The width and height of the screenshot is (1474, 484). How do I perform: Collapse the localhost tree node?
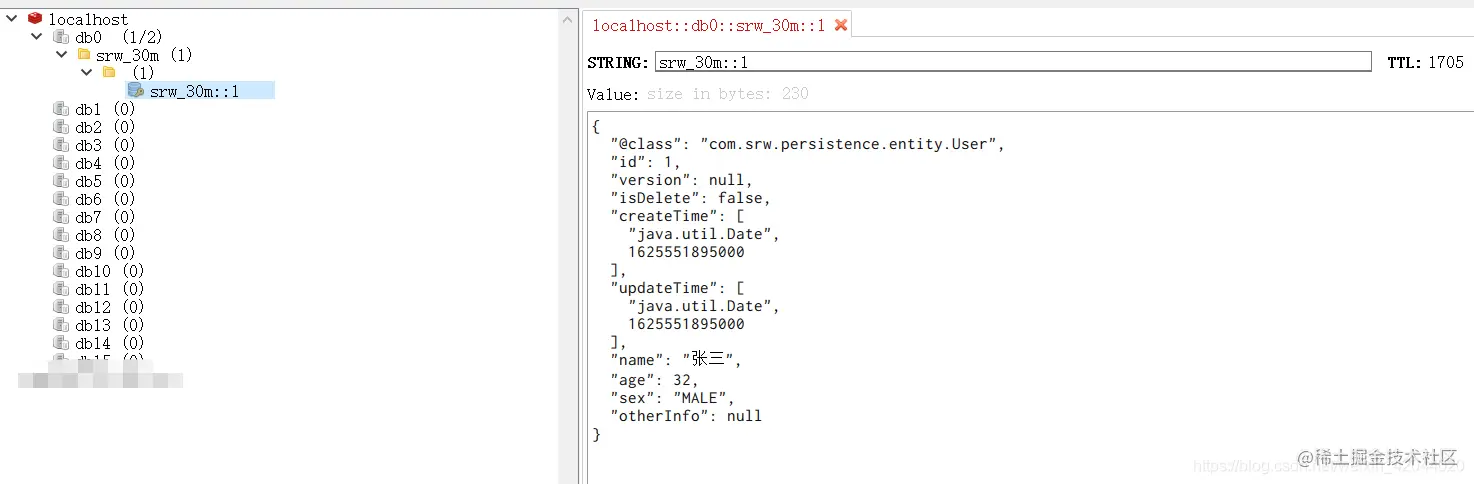(12, 18)
